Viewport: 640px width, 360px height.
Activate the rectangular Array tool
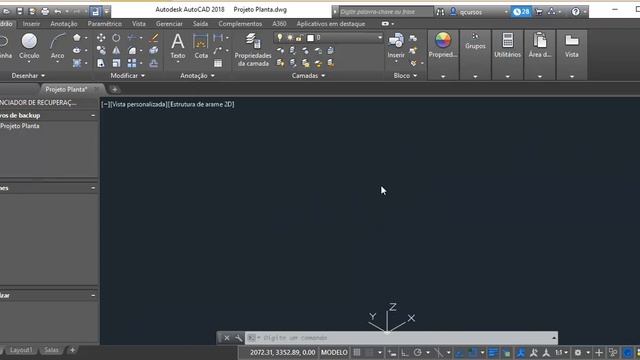pyautogui.click(x=132, y=63)
